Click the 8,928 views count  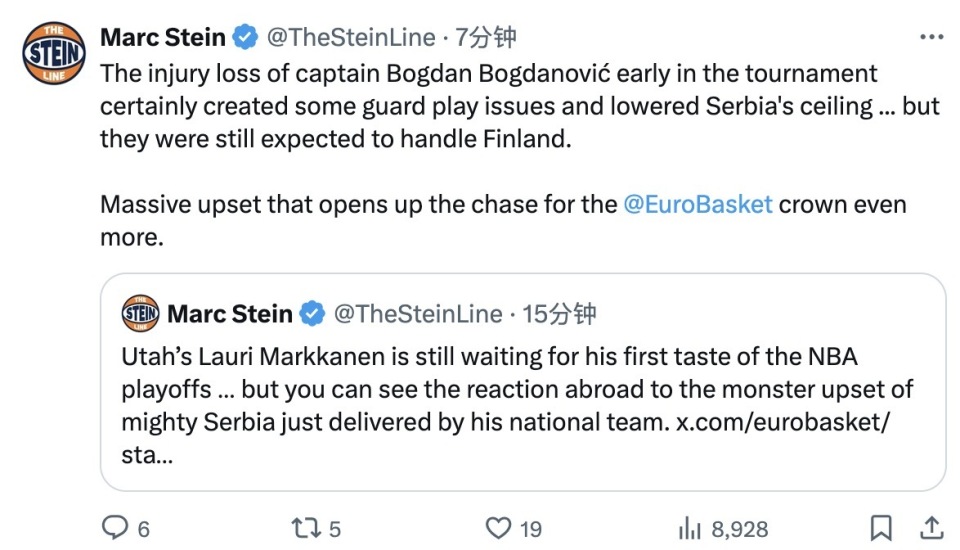[740, 528]
